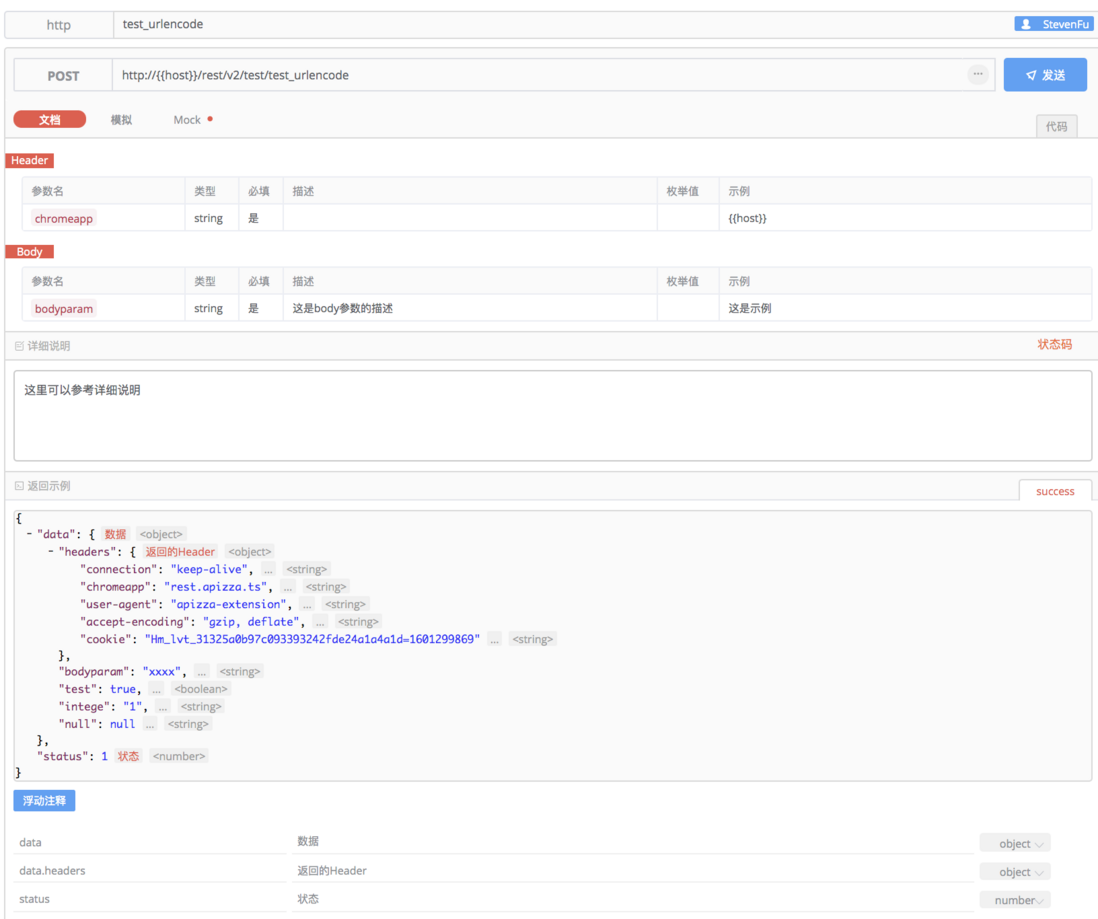The width and height of the screenshot is (1098, 919).
Task: Click the test_urlencode name field
Action: pos(560,25)
